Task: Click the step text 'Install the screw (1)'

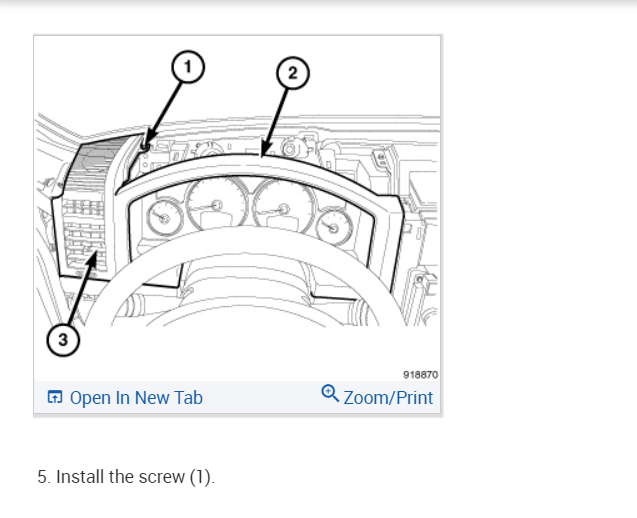Action: click(135, 477)
